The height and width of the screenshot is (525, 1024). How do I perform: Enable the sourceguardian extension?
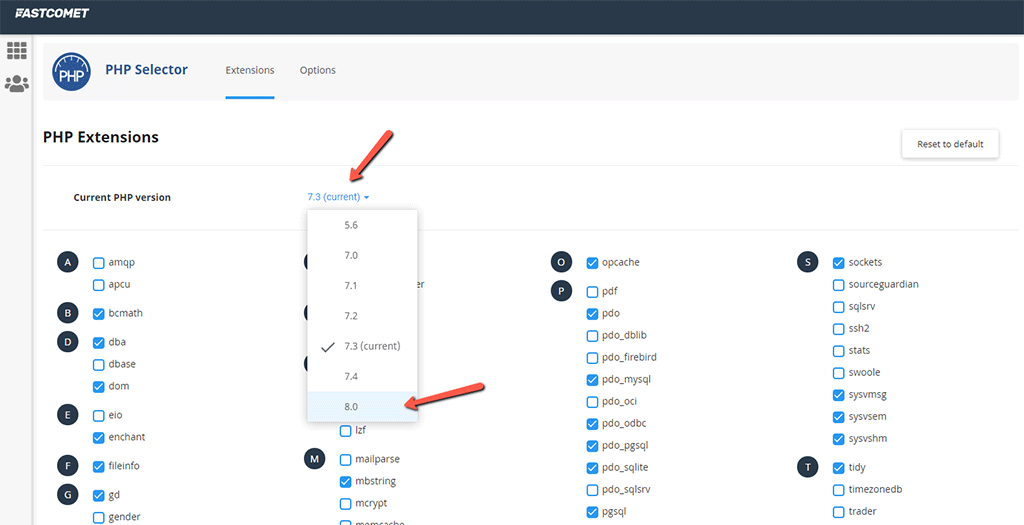point(839,285)
